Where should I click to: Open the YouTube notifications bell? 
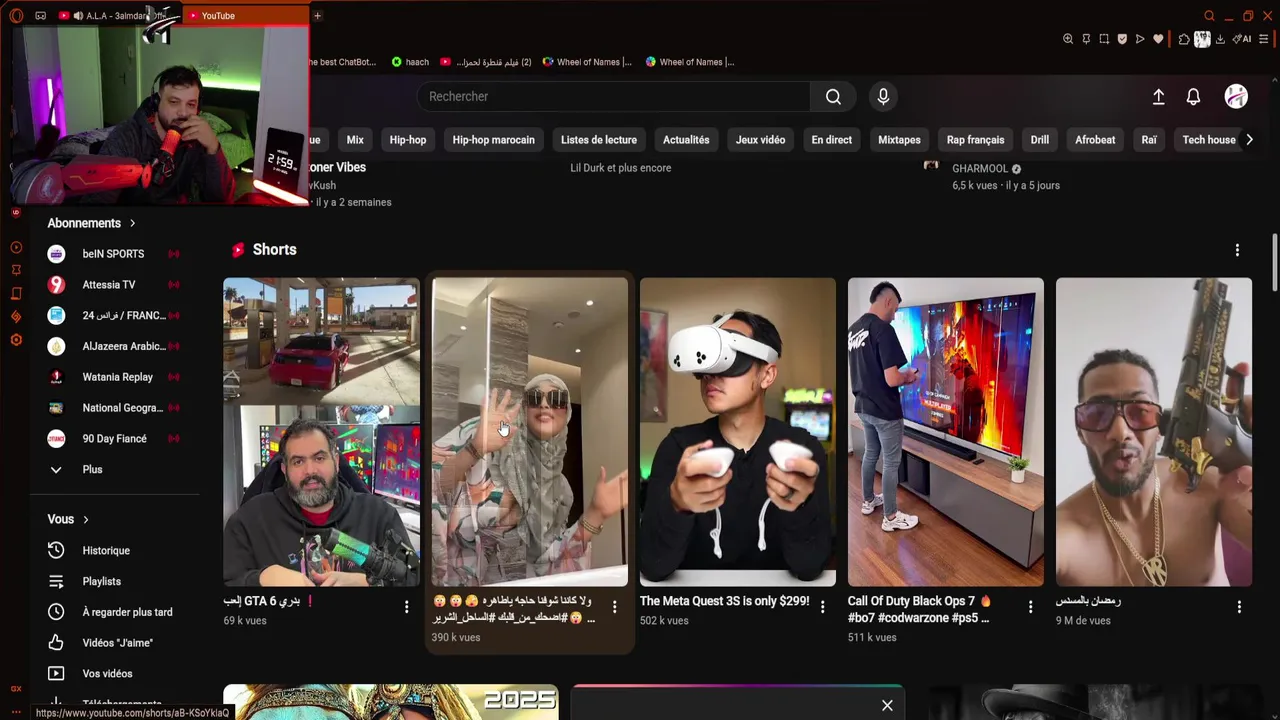click(1193, 97)
